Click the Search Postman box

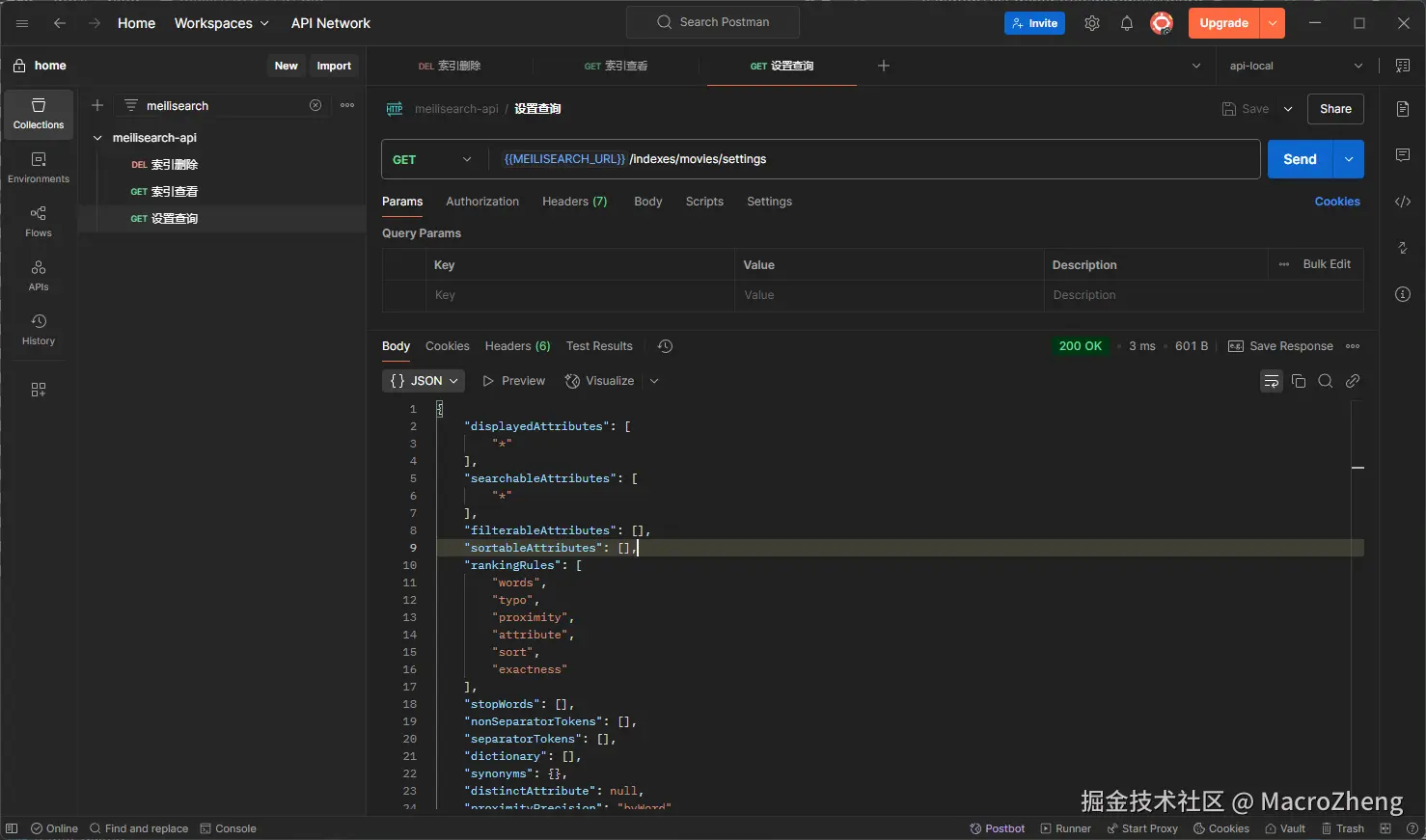point(713,22)
